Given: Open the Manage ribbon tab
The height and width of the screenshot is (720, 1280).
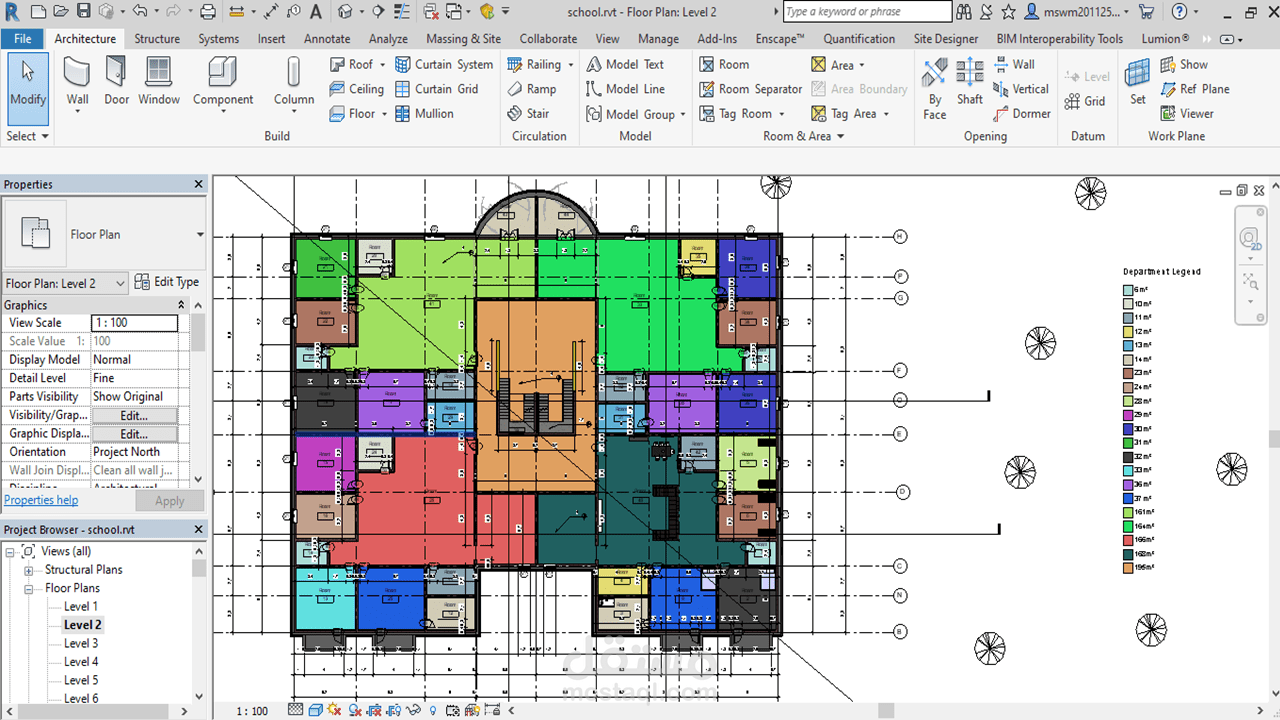Looking at the screenshot, I should tap(658, 39).
